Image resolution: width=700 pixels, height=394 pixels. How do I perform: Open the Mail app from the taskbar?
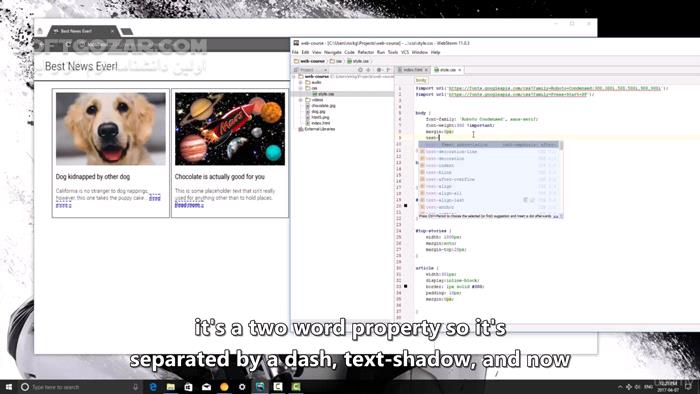pos(206,387)
